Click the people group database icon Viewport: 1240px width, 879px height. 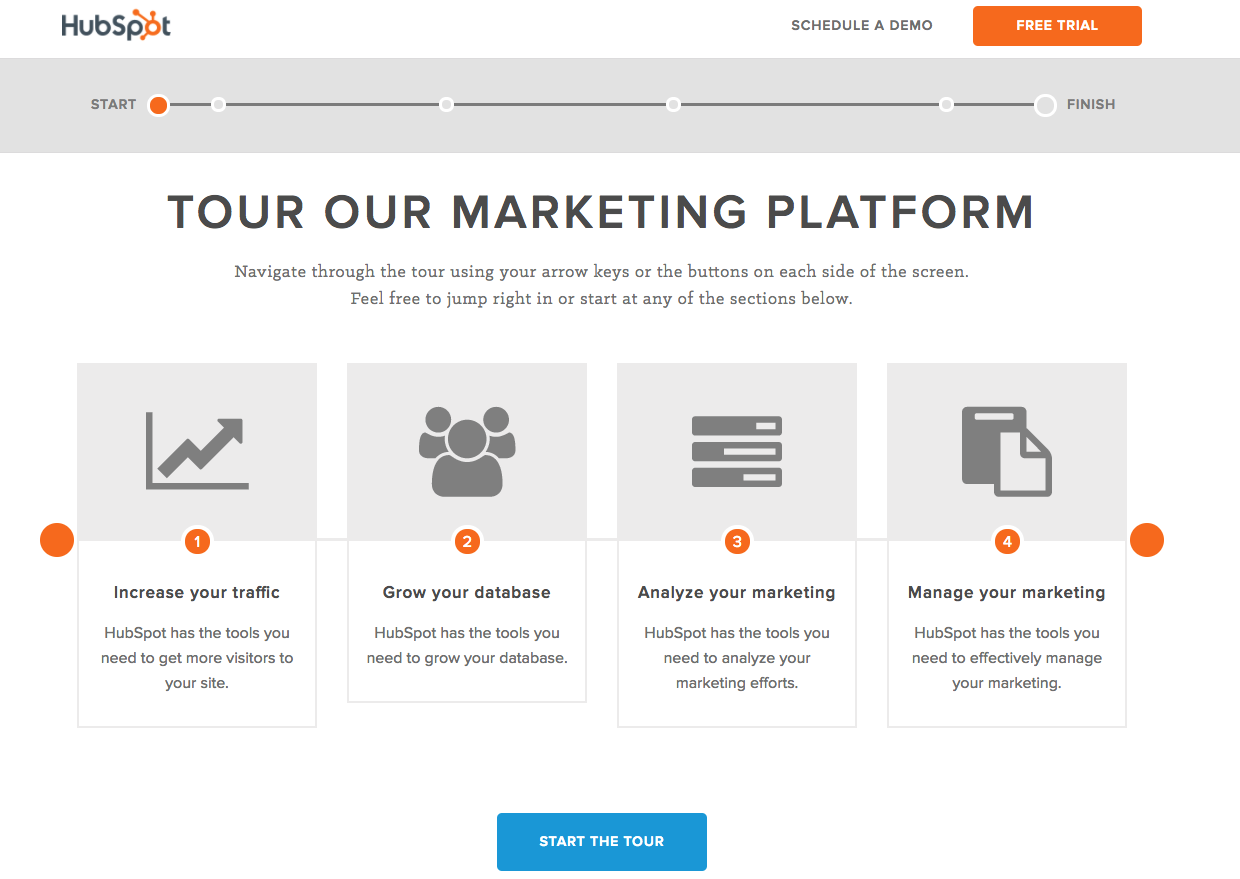[x=467, y=451]
